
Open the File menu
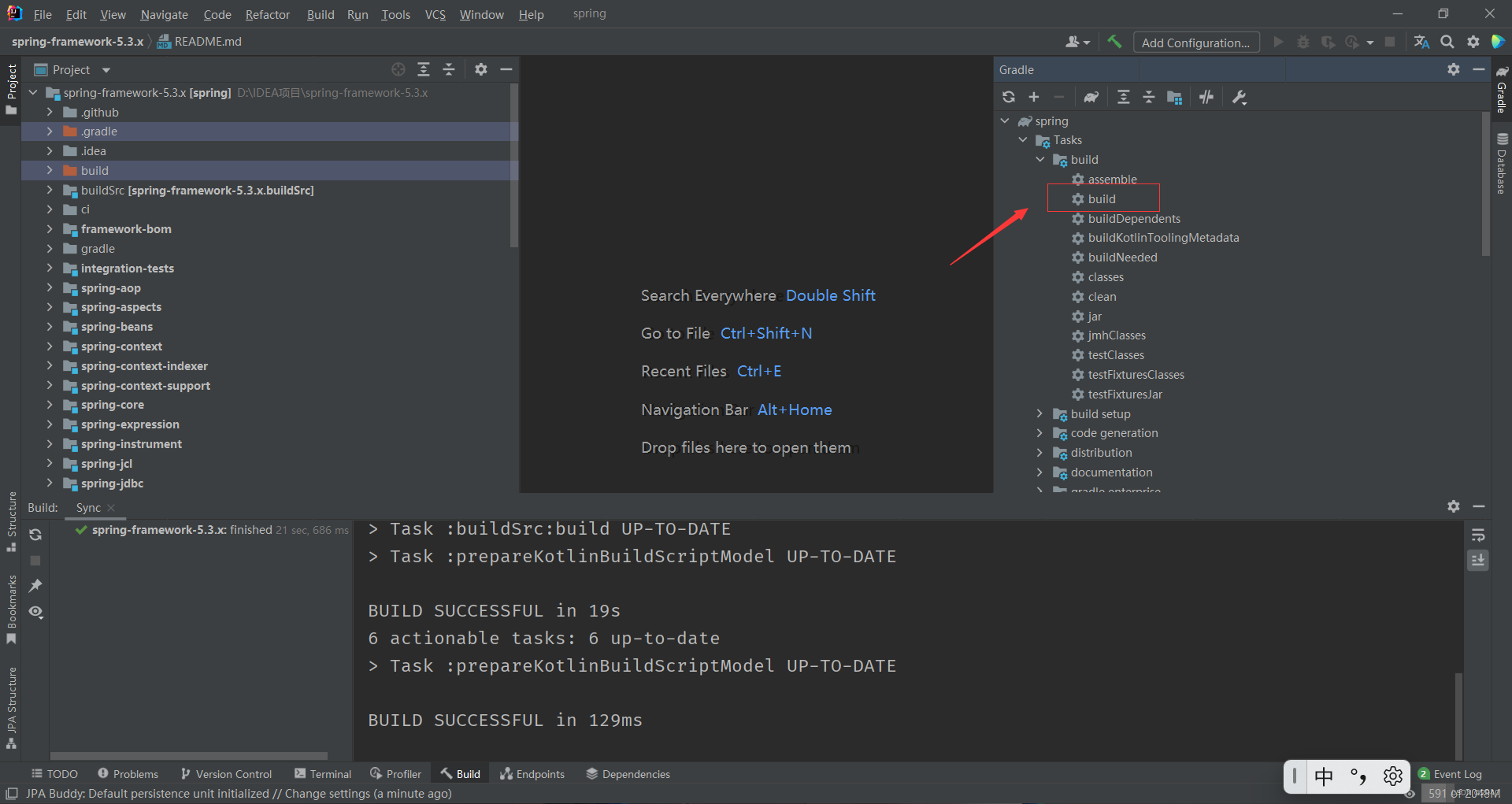(43, 14)
